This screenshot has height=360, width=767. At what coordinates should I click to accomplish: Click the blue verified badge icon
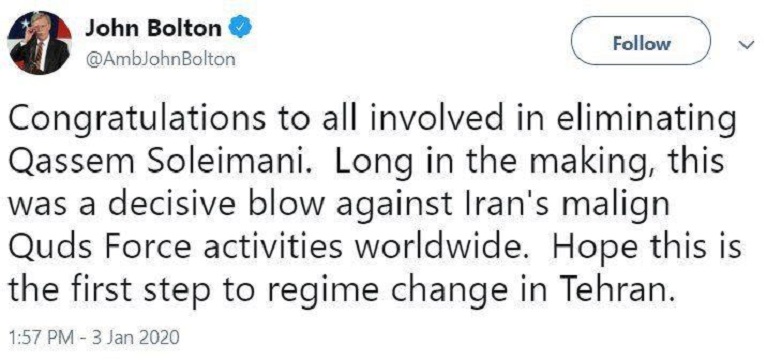tap(240, 29)
